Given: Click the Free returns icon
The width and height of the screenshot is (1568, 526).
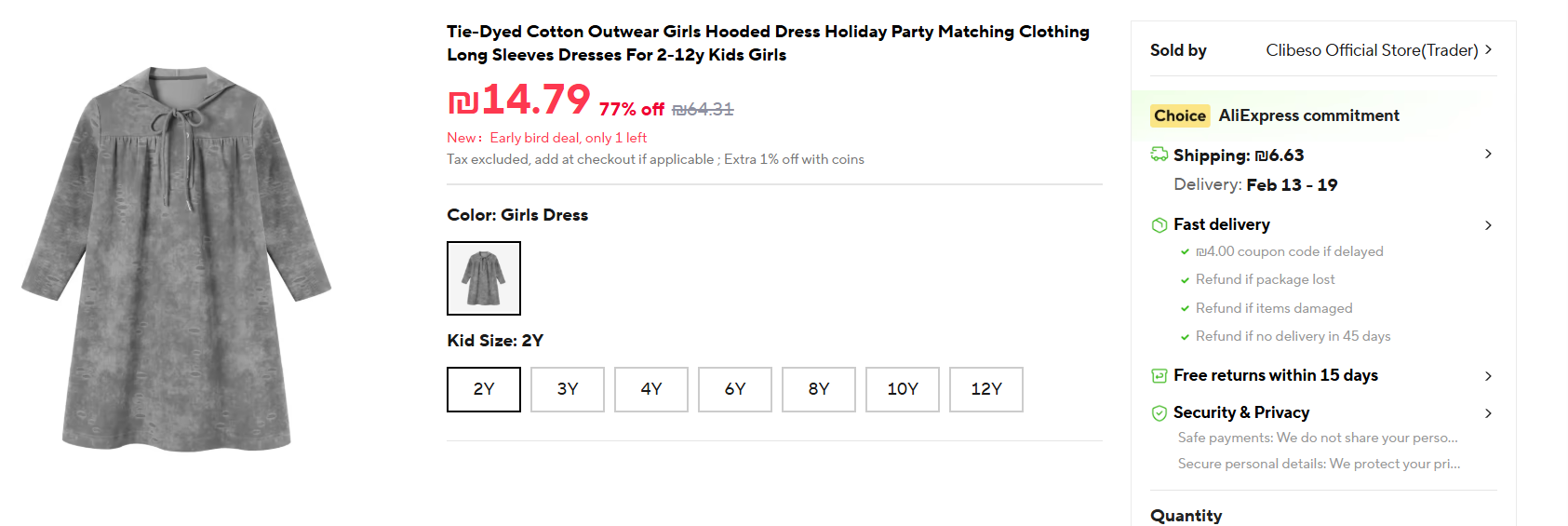Looking at the screenshot, I should pos(1159,375).
